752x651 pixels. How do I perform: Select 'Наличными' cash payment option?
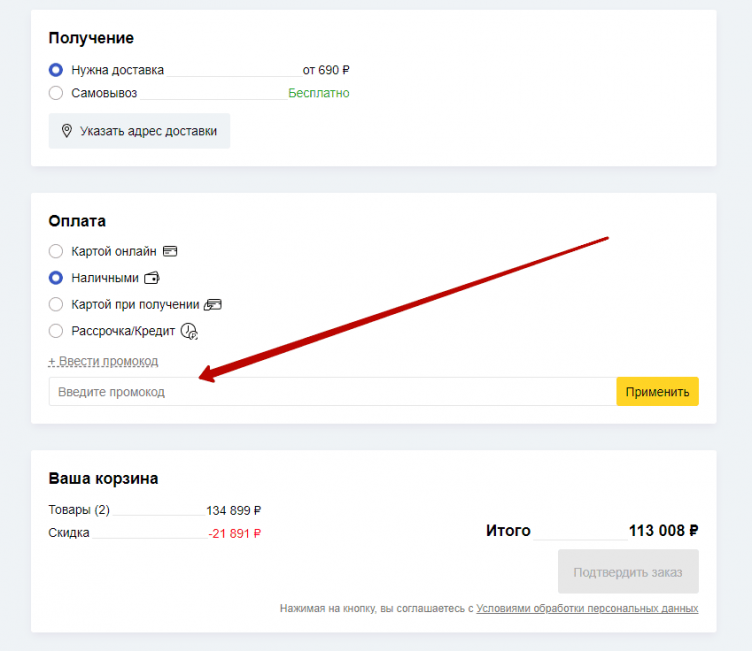(x=56, y=278)
